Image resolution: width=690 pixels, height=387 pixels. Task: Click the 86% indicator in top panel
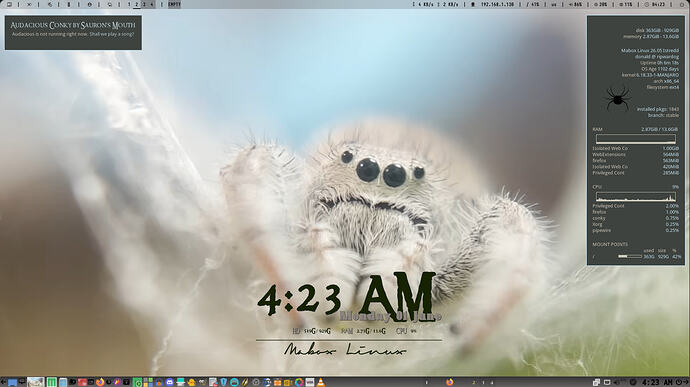tap(576, 4)
